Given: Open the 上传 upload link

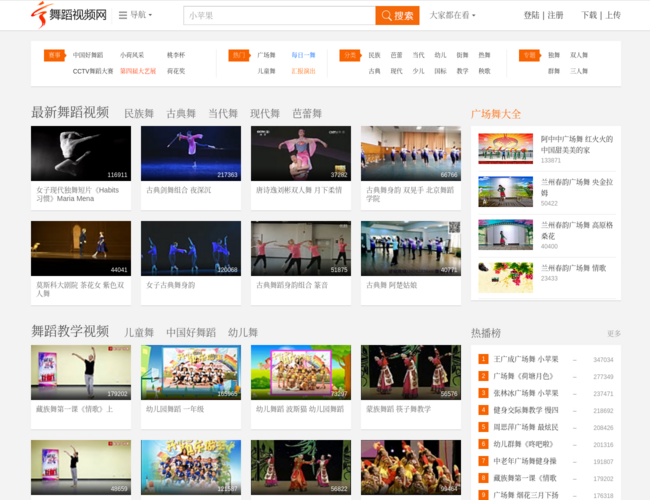Looking at the screenshot, I should pyautogui.click(x=612, y=15).
